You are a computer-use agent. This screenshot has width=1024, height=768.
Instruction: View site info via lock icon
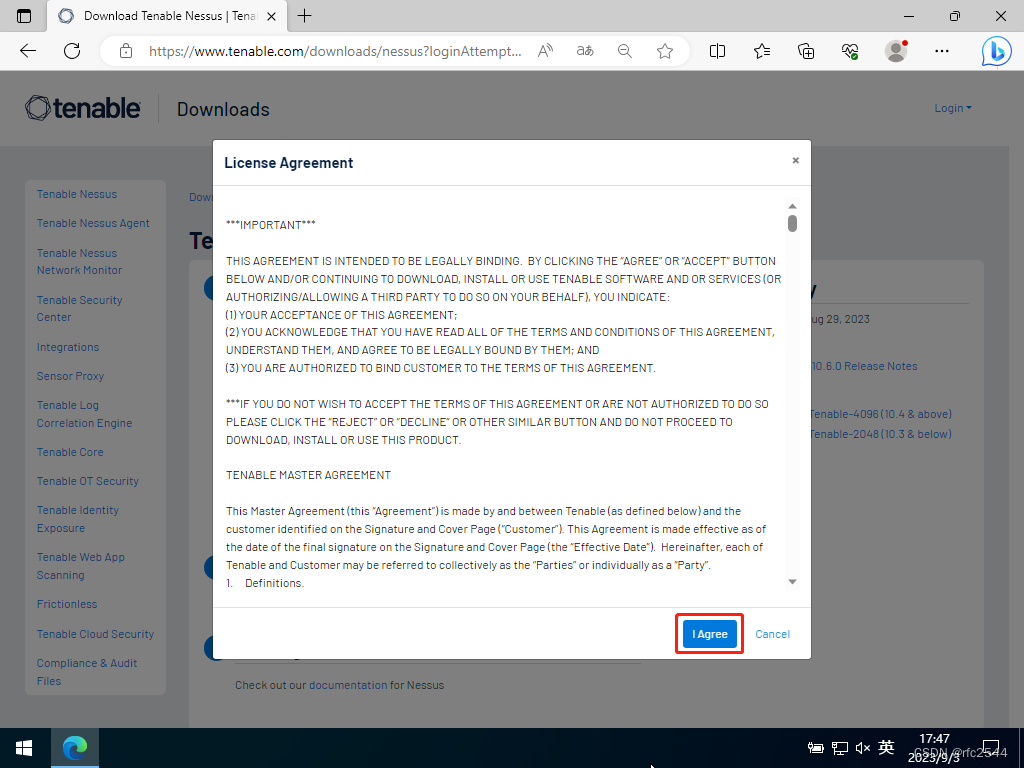click(x=126, y=51)
